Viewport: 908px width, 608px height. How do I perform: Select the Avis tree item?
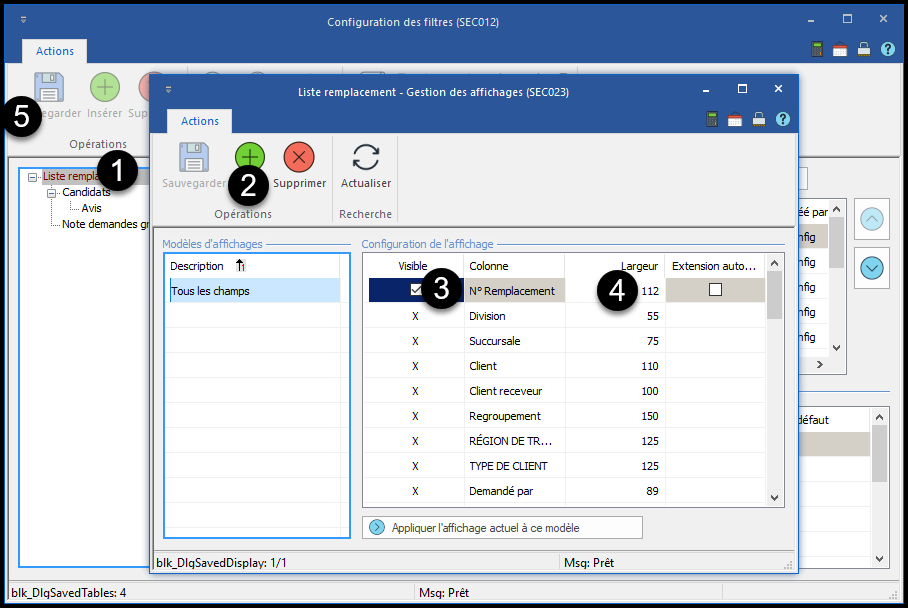click(91, 208)
